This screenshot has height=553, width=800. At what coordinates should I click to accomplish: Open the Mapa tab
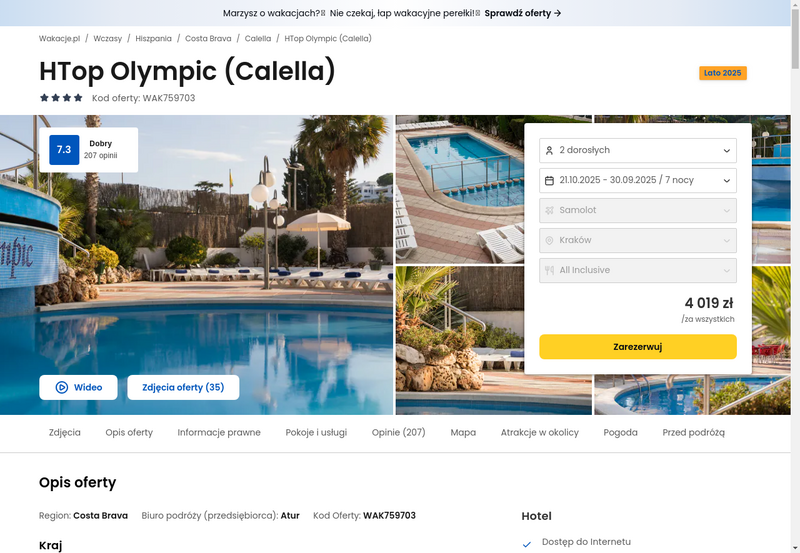click(463, 433)
